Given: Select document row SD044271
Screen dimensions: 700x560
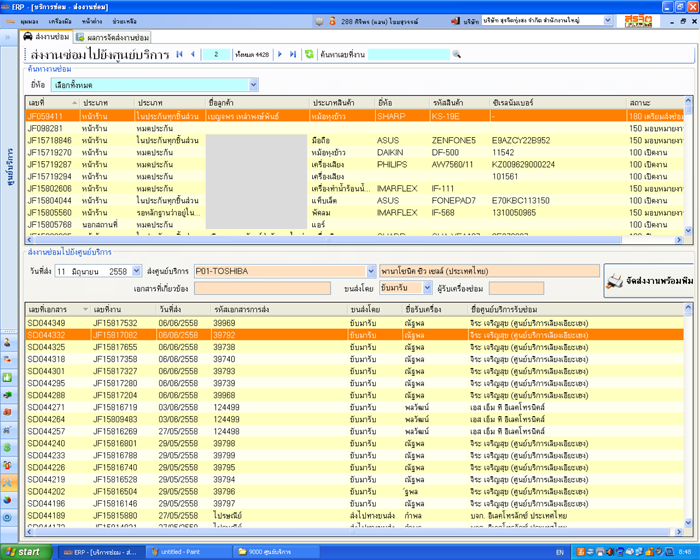Looking at the screenshot, I should point(354,407).
